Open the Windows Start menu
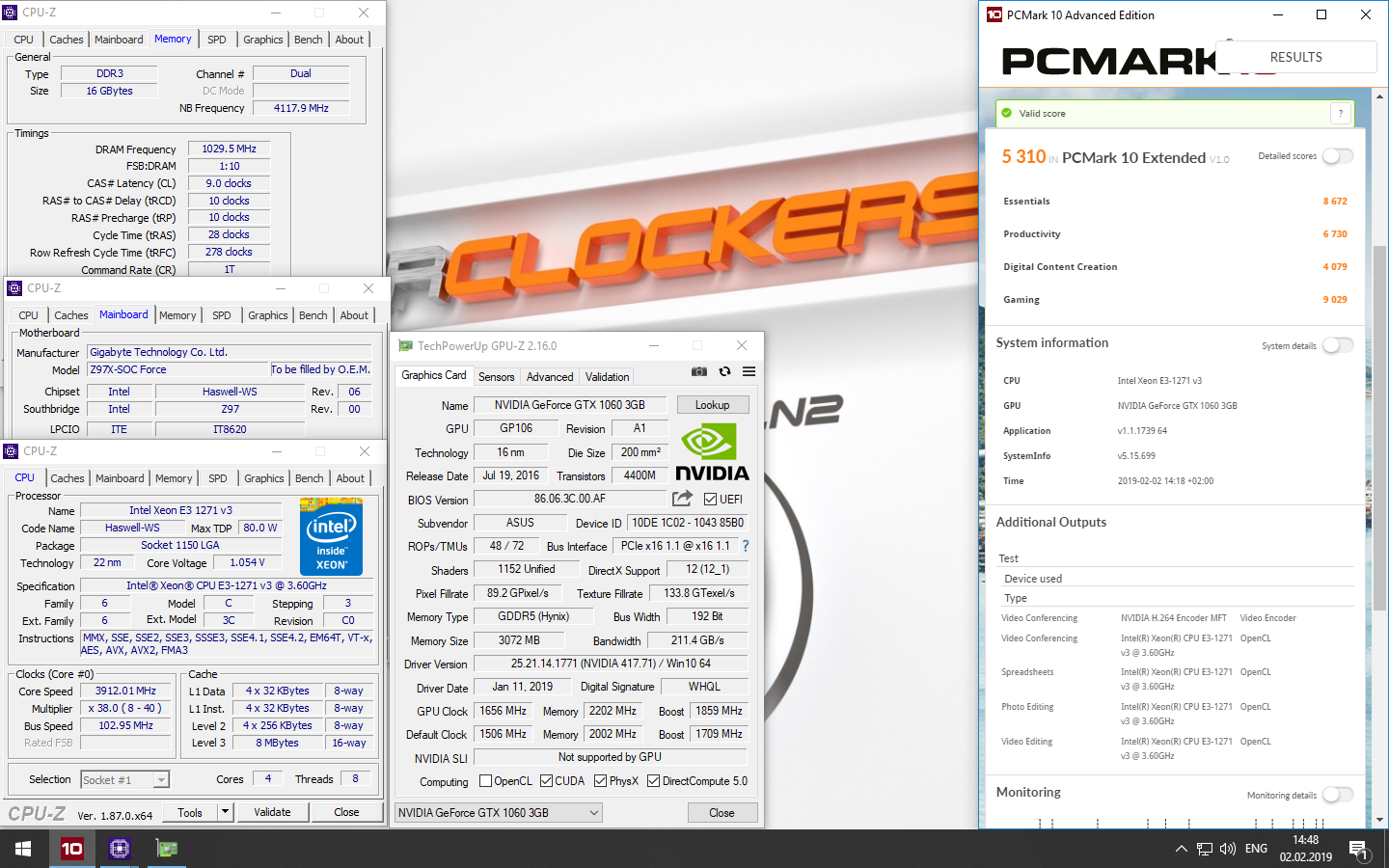 click(23, 849)
